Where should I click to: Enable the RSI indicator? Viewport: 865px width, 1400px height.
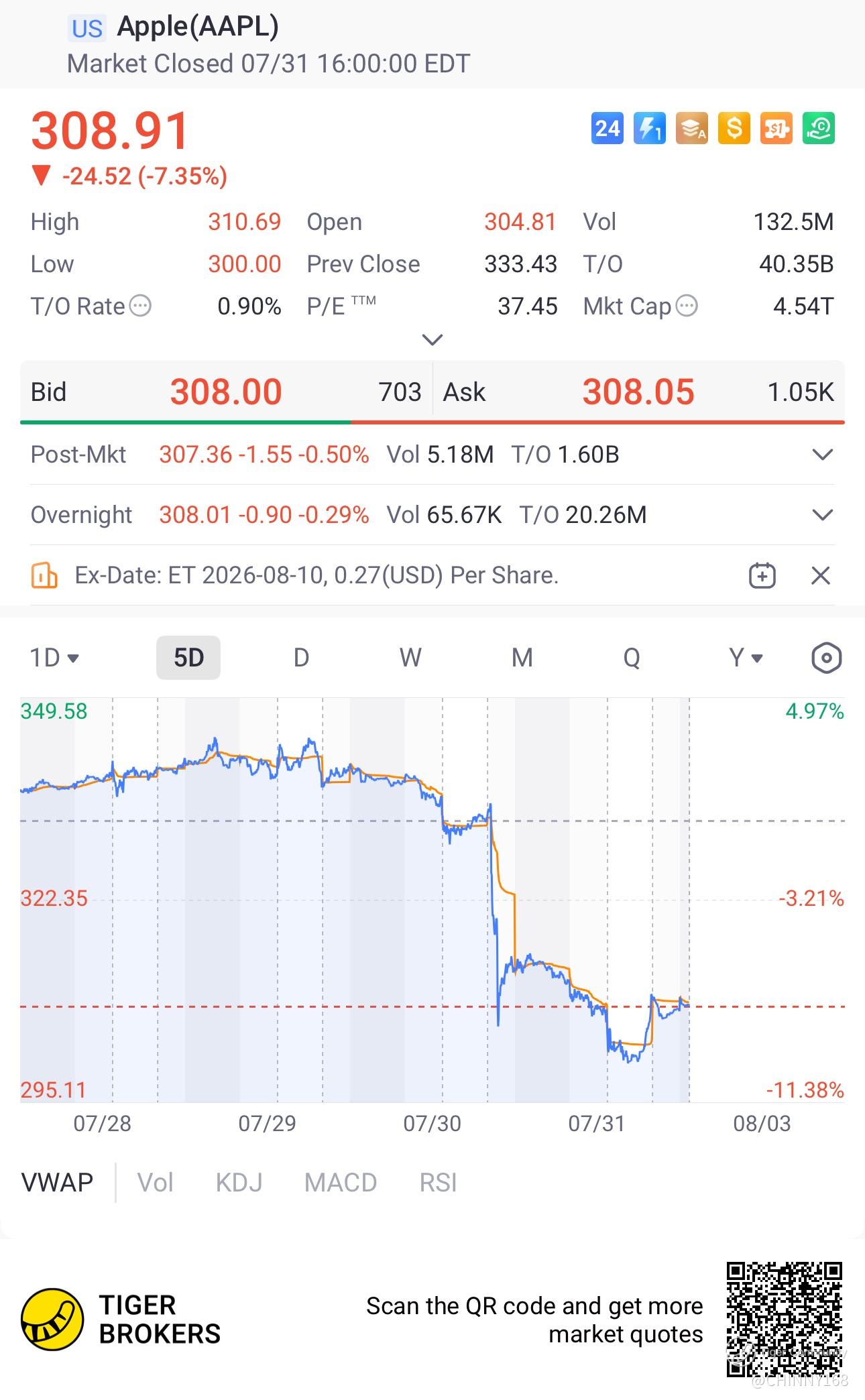(438, 1182)
